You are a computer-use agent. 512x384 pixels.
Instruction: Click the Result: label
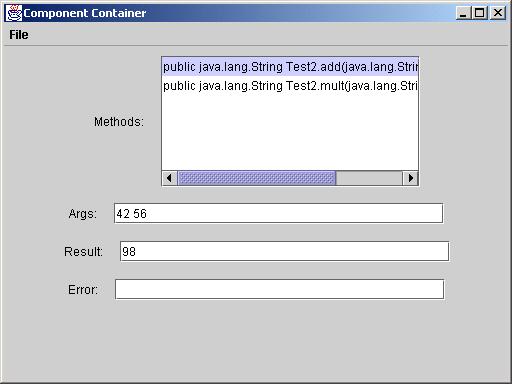(x=84, y=252)
